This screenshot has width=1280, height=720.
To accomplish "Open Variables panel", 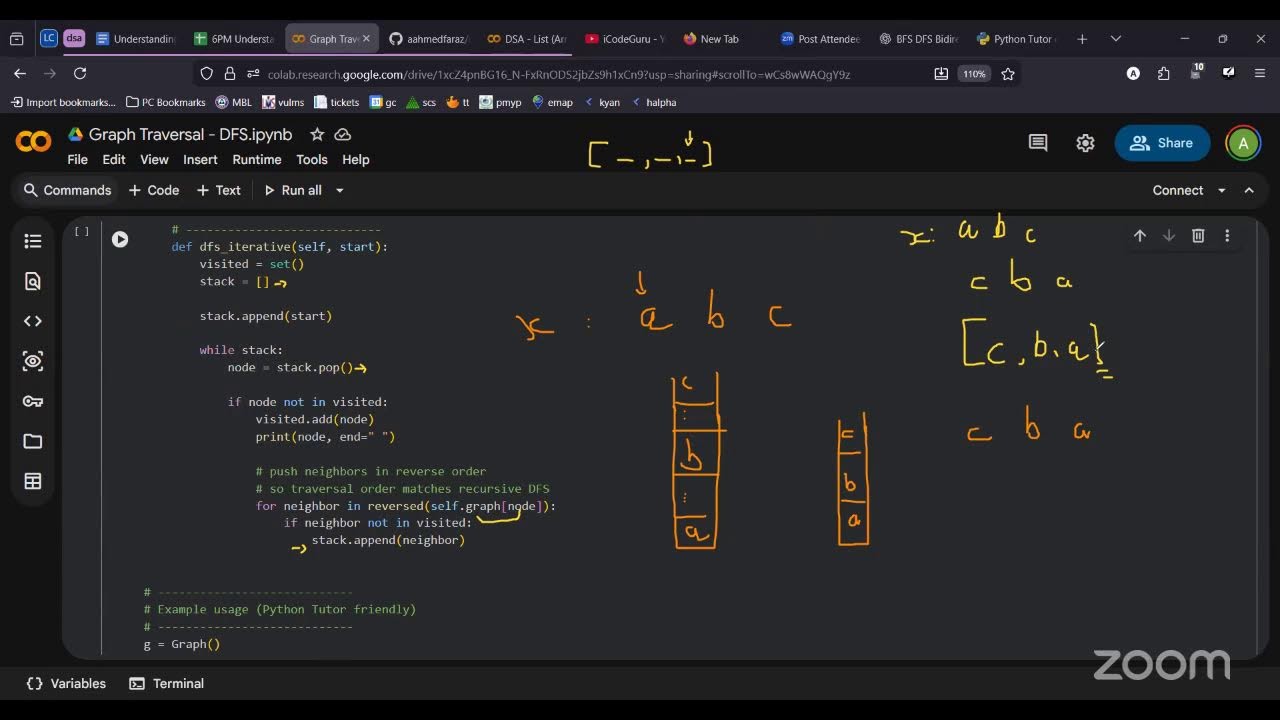I will click(66, 684).
